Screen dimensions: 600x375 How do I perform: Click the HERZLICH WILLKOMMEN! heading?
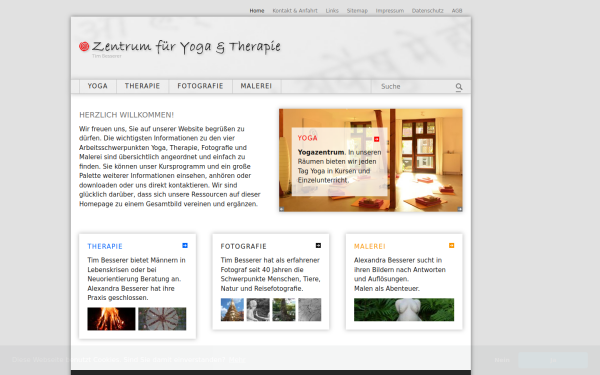pyautogui.click(x=127, y=115)
